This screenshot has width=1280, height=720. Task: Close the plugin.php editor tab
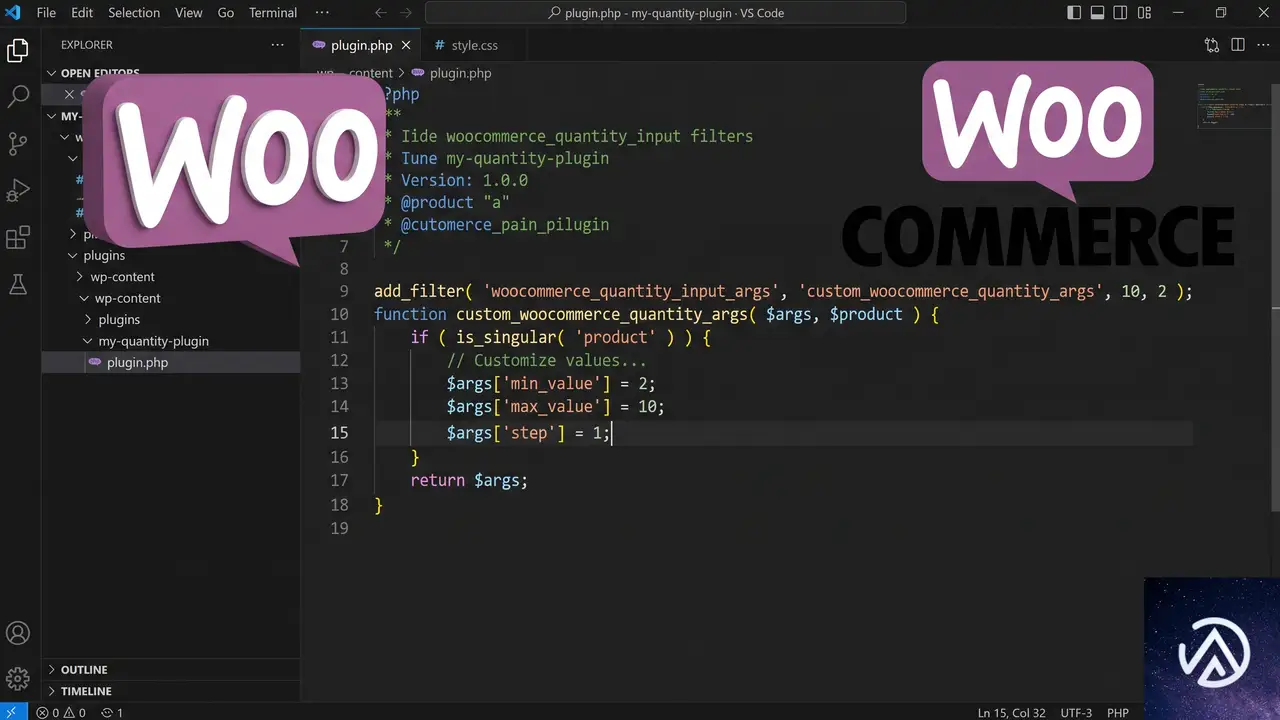(x=406, y=45)
